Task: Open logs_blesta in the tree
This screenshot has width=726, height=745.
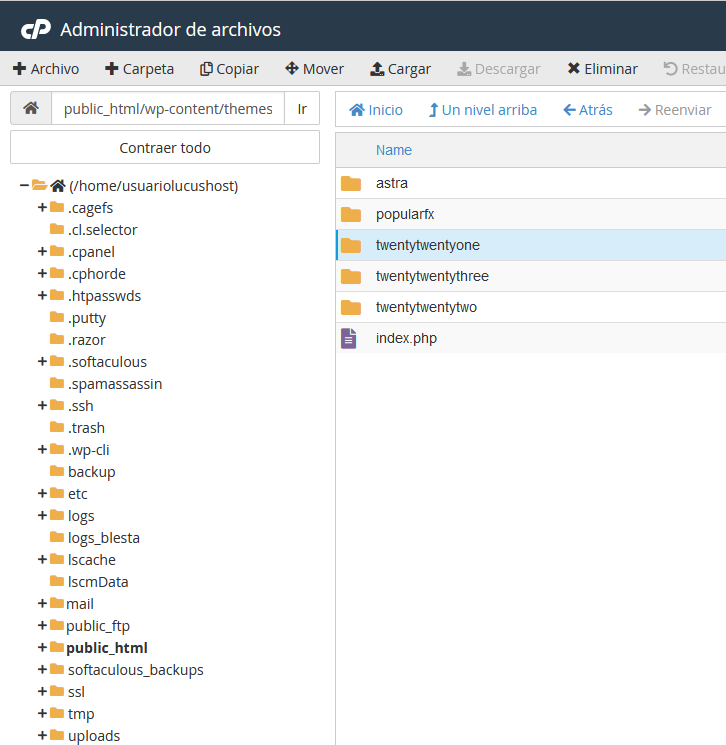Action: click(x=104, y=538)
